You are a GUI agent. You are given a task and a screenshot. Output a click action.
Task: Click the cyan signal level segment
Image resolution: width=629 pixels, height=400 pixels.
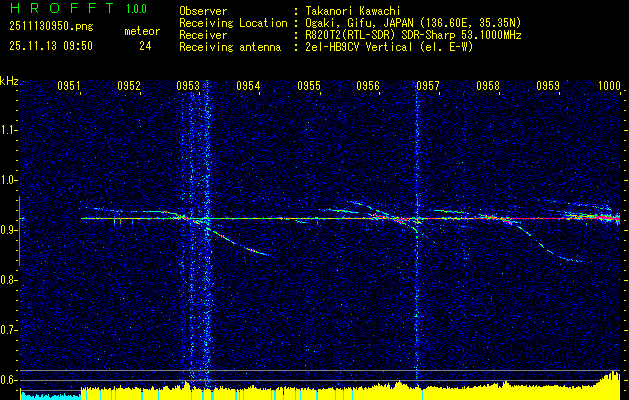click(51, 396)
